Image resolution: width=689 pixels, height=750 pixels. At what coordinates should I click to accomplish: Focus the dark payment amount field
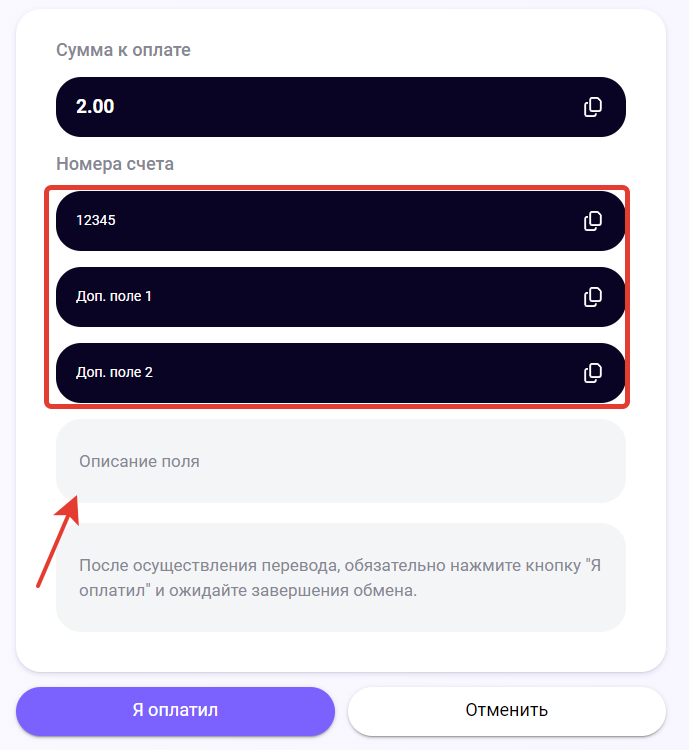coord(340,107)
